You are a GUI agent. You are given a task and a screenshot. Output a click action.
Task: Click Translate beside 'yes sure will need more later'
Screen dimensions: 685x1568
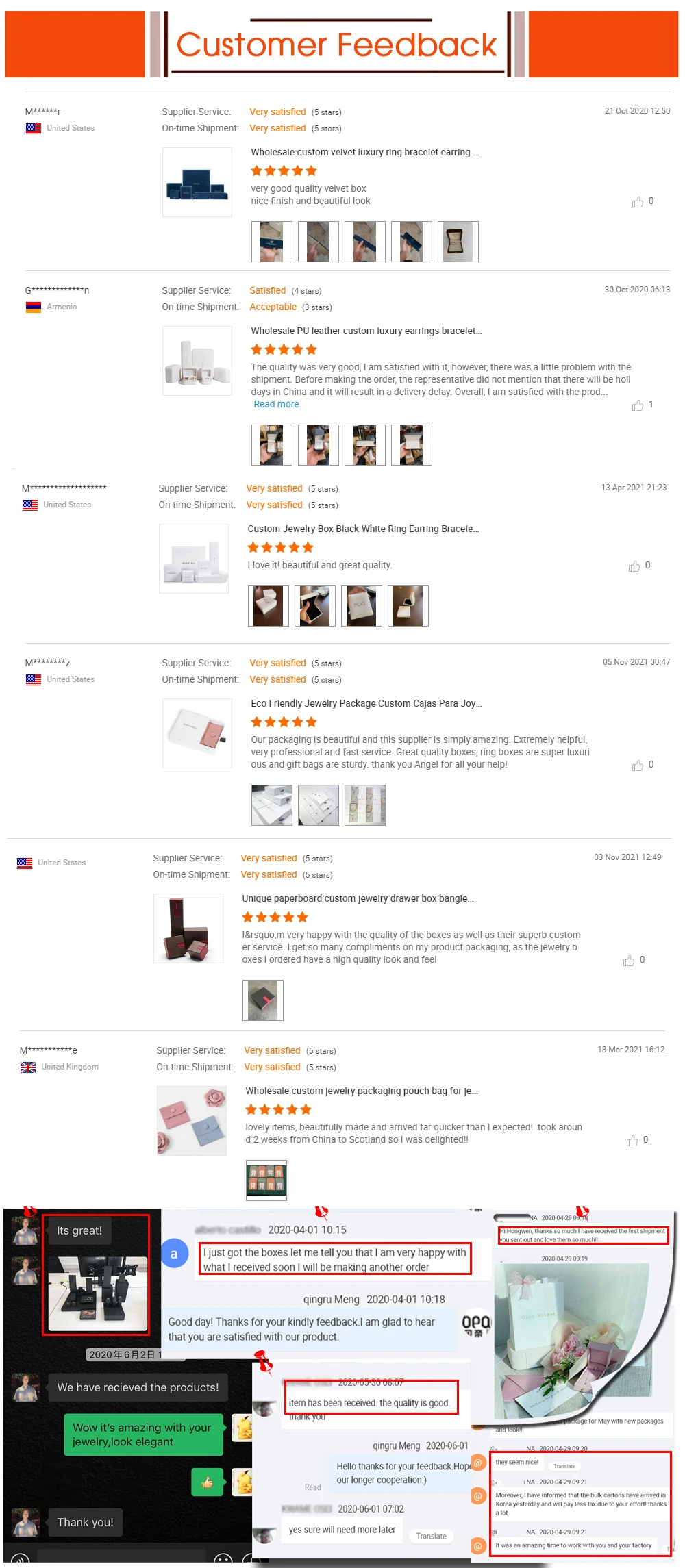point(431,1536)
